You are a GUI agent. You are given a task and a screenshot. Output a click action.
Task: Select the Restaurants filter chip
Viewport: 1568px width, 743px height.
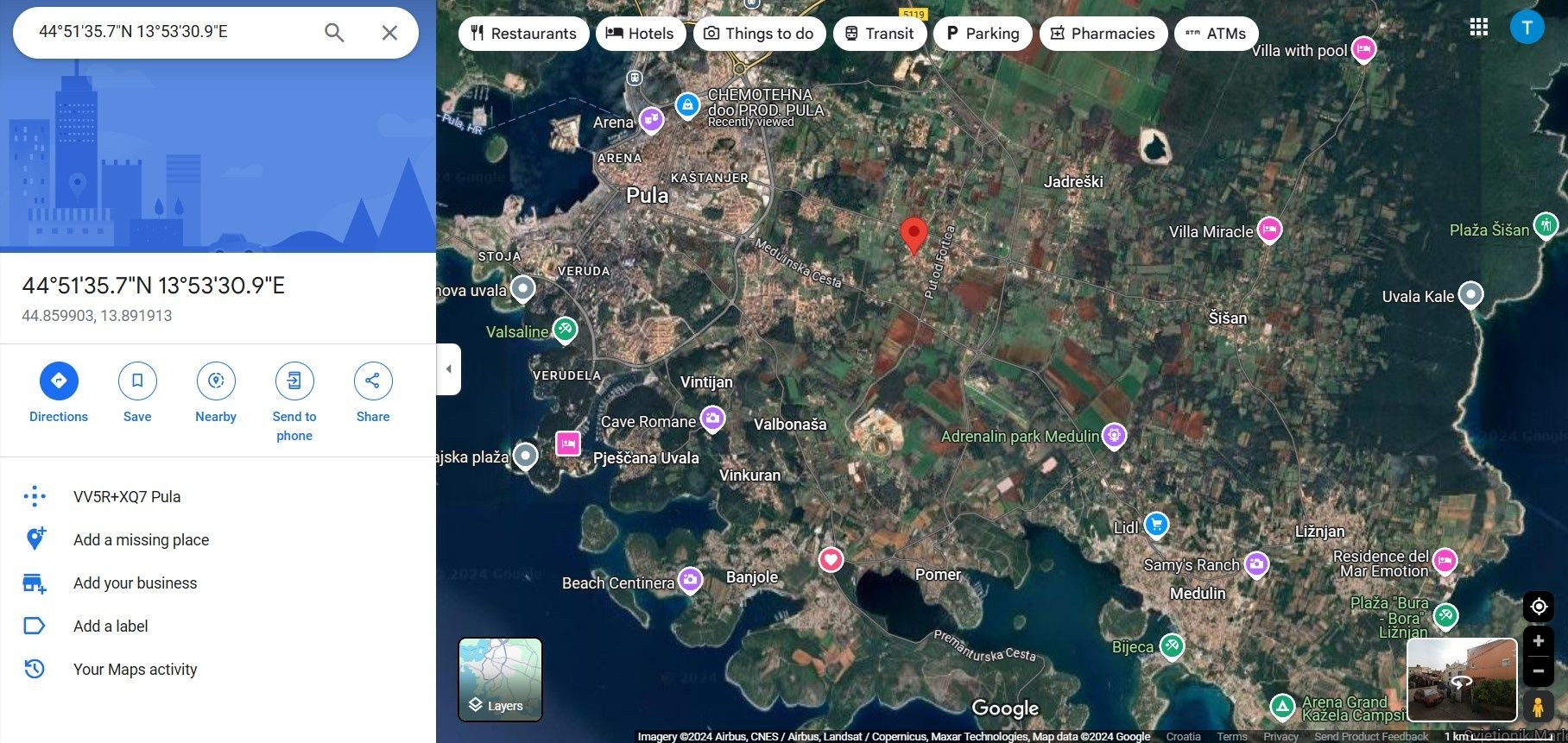[x=523, y=34]
